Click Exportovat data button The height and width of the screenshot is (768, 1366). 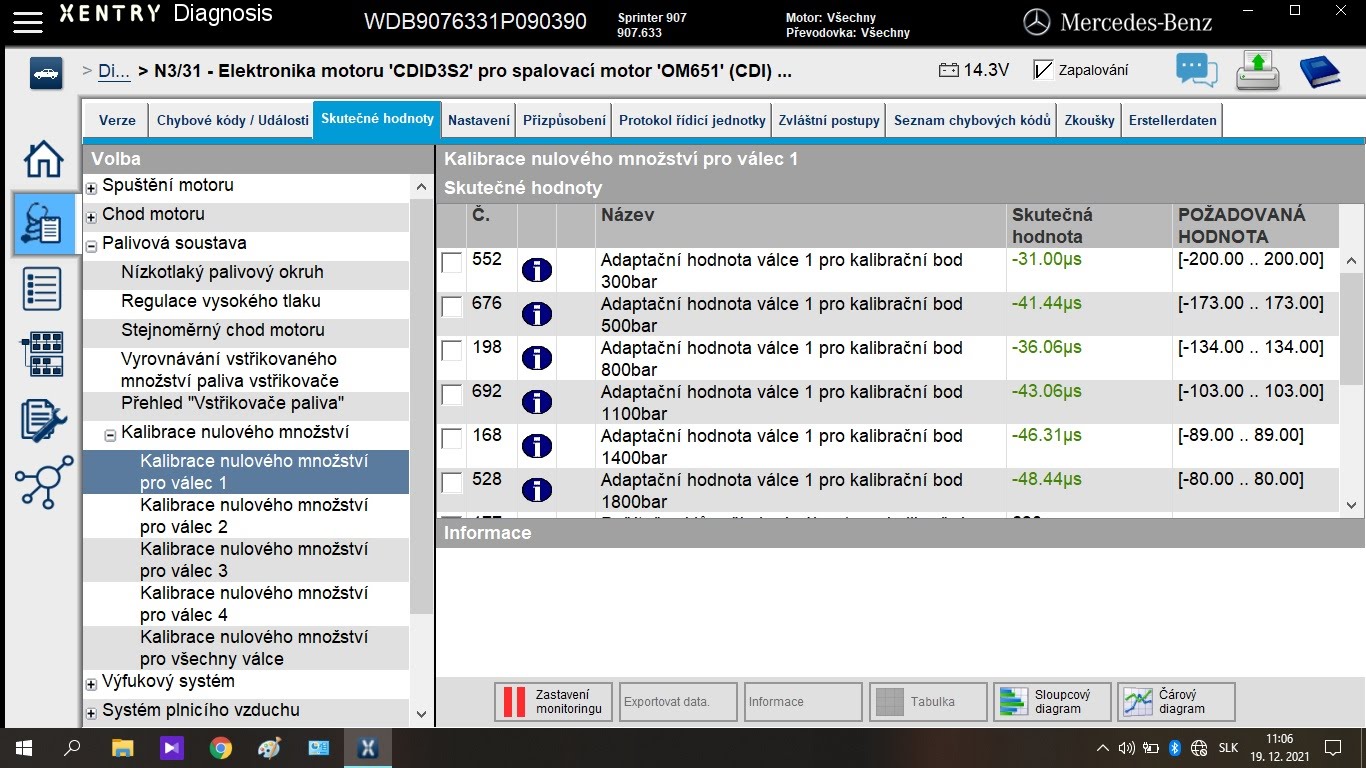[678, 702]
